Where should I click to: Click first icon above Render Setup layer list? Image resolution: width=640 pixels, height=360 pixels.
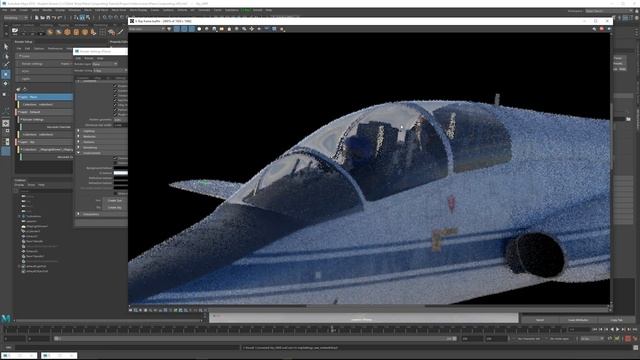pos(18,89)
